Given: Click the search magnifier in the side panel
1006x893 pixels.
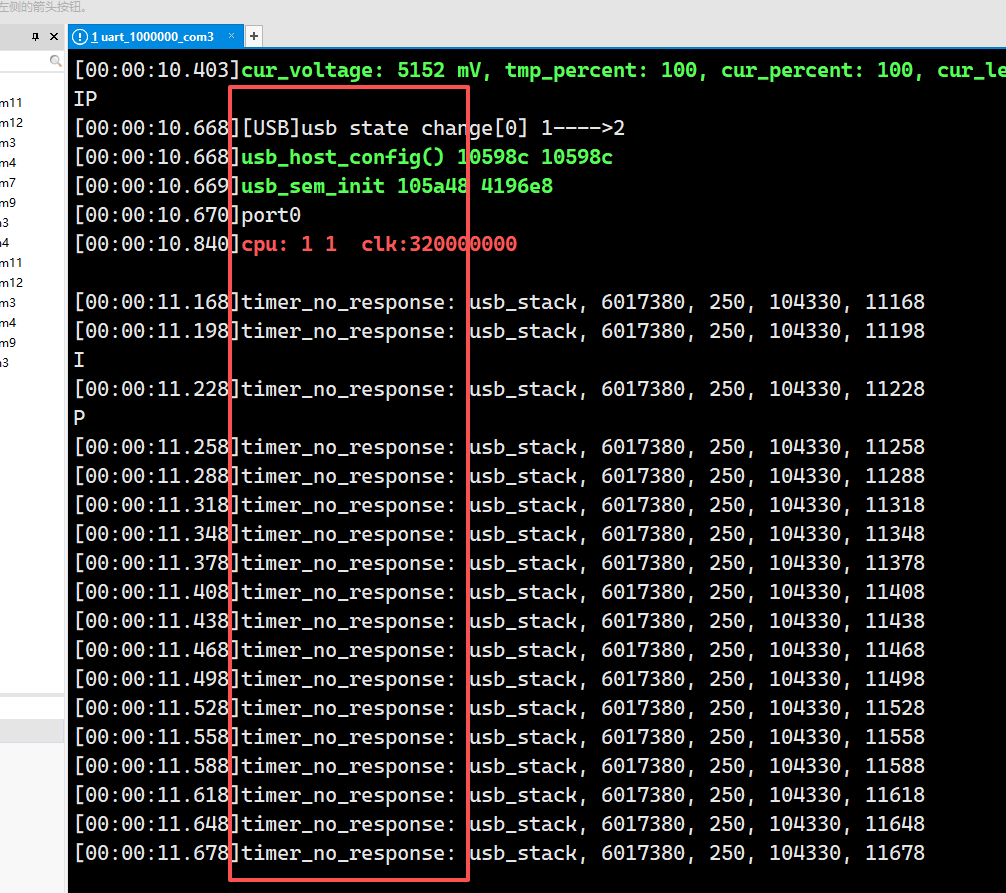Looking at the screenshot, I should [56, 61].
